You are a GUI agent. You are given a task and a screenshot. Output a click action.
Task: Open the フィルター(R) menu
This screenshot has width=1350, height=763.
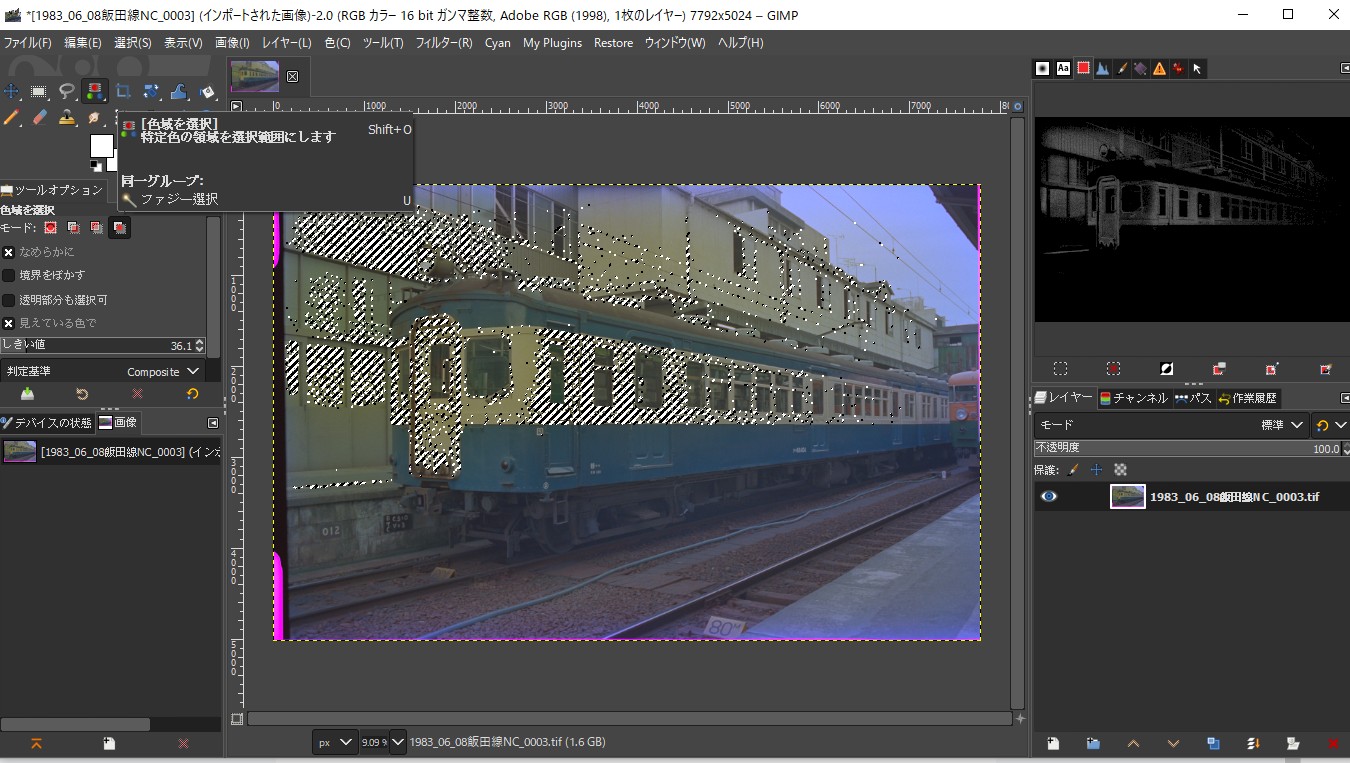click(x=444, y=43)
